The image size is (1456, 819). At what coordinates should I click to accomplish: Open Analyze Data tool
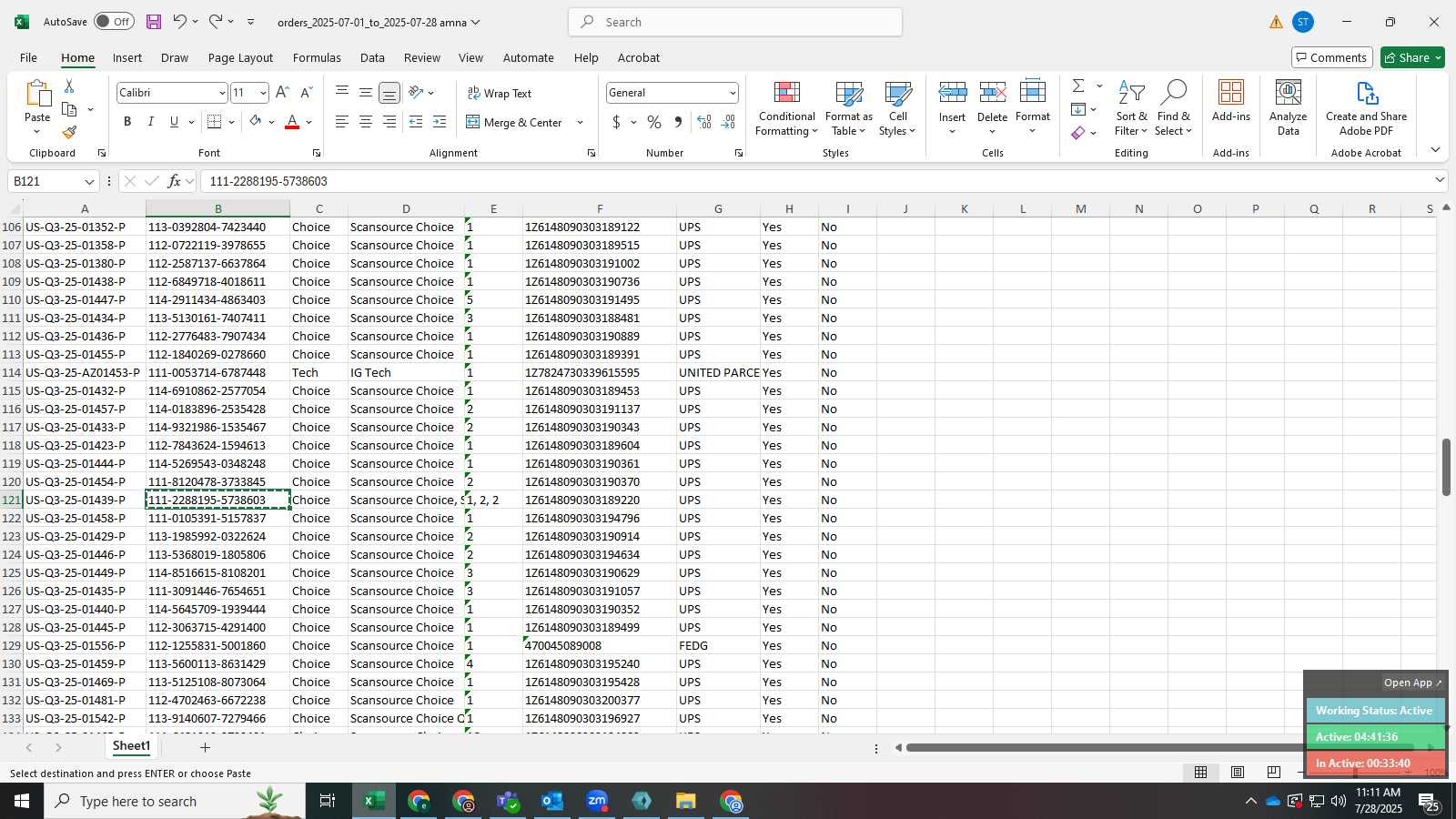[x=1288, y=107]
